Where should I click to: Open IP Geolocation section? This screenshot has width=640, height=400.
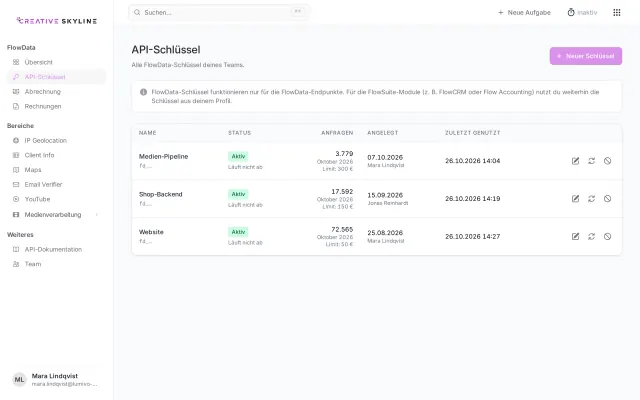pyautogui.click(x=56, y=140)
